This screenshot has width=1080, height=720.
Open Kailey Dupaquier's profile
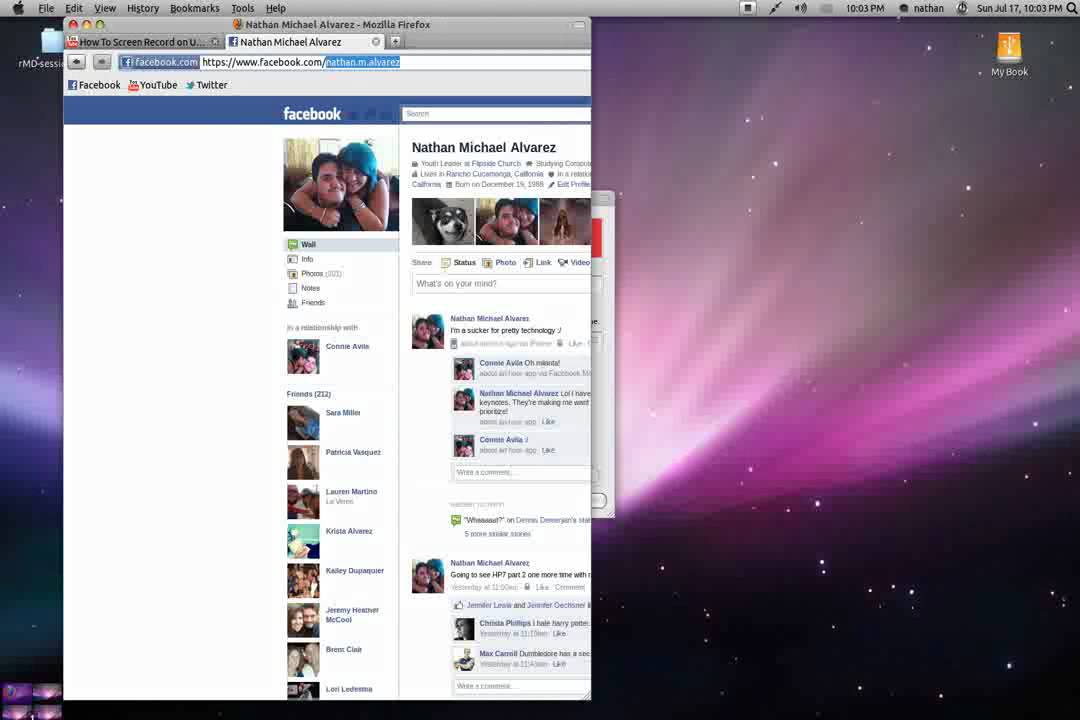click(355, 571)
